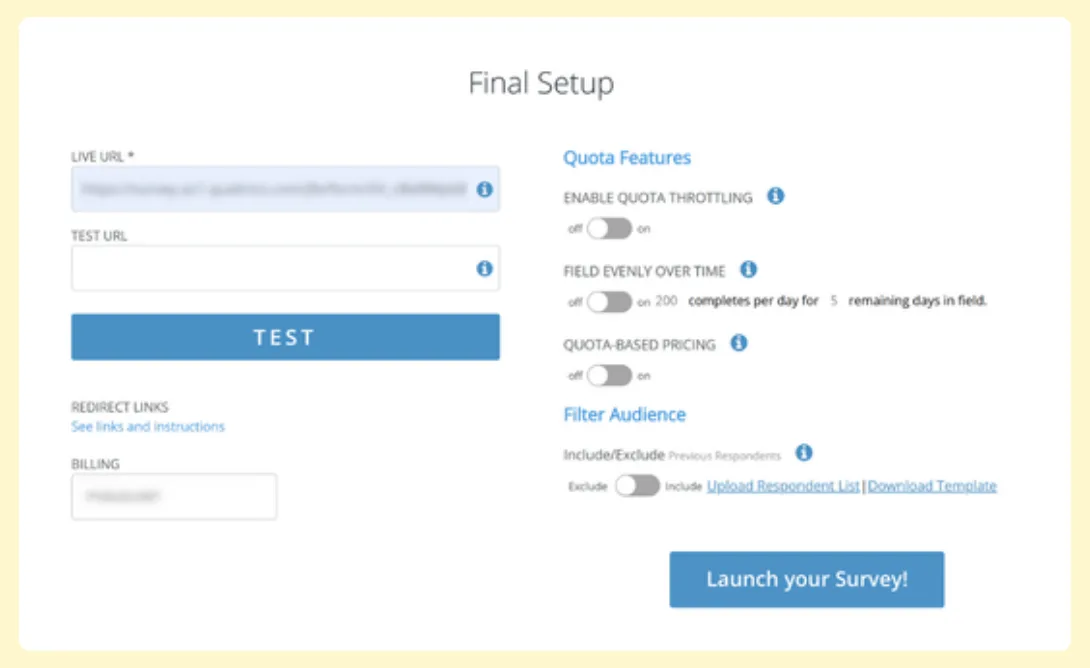Screen dimensions: 1090x668
Task: Click the info icon inside the Test URL field
Action: coord(486,267)
